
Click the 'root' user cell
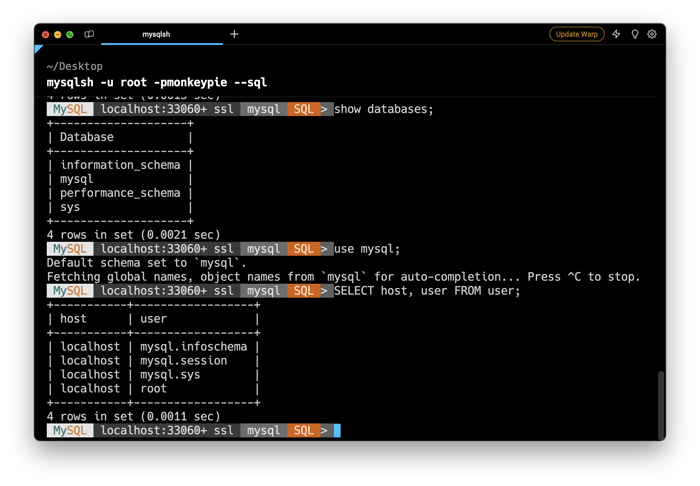[x=153, y=389]
